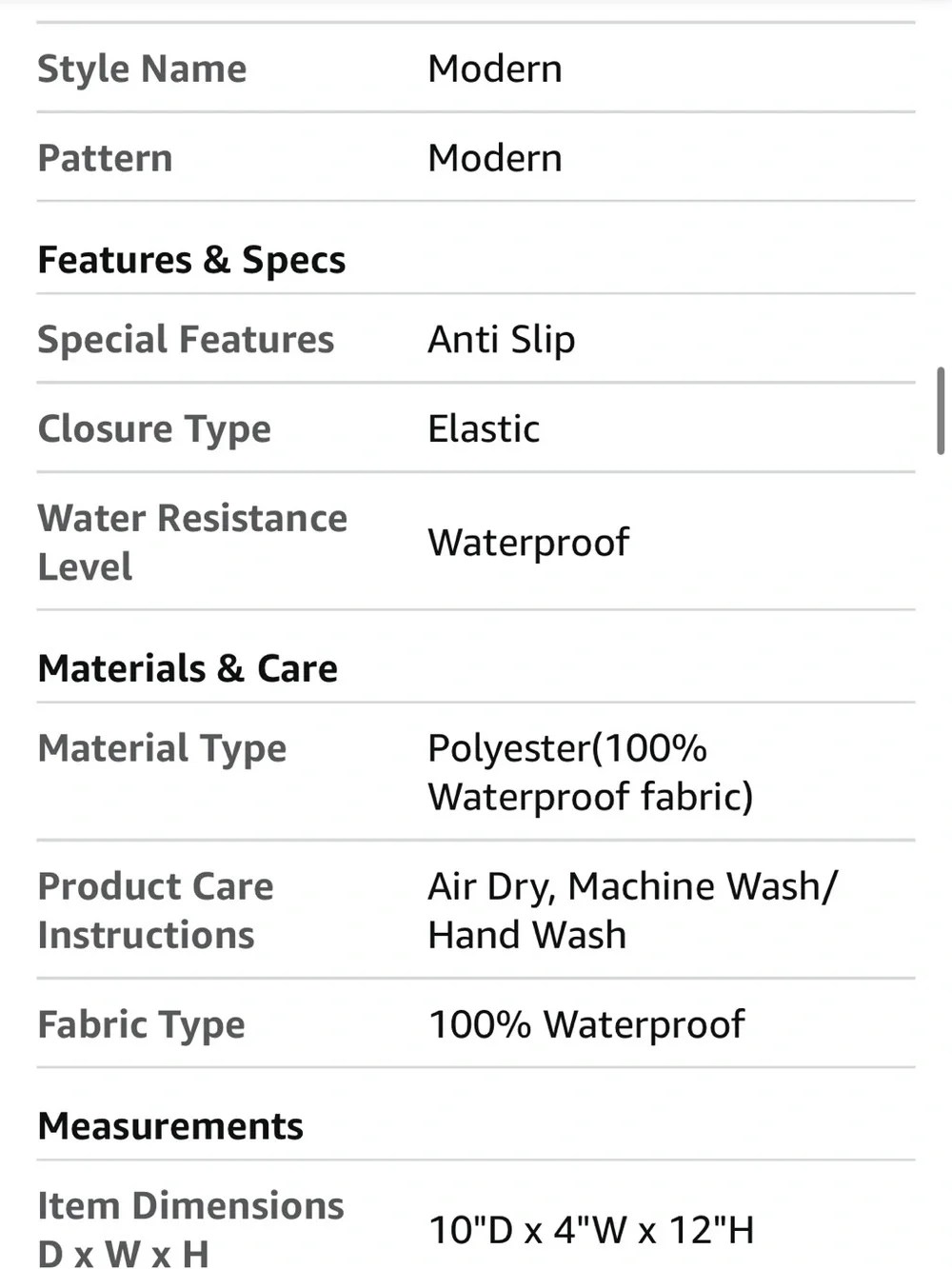Click the Materials & Care heading

188,668
